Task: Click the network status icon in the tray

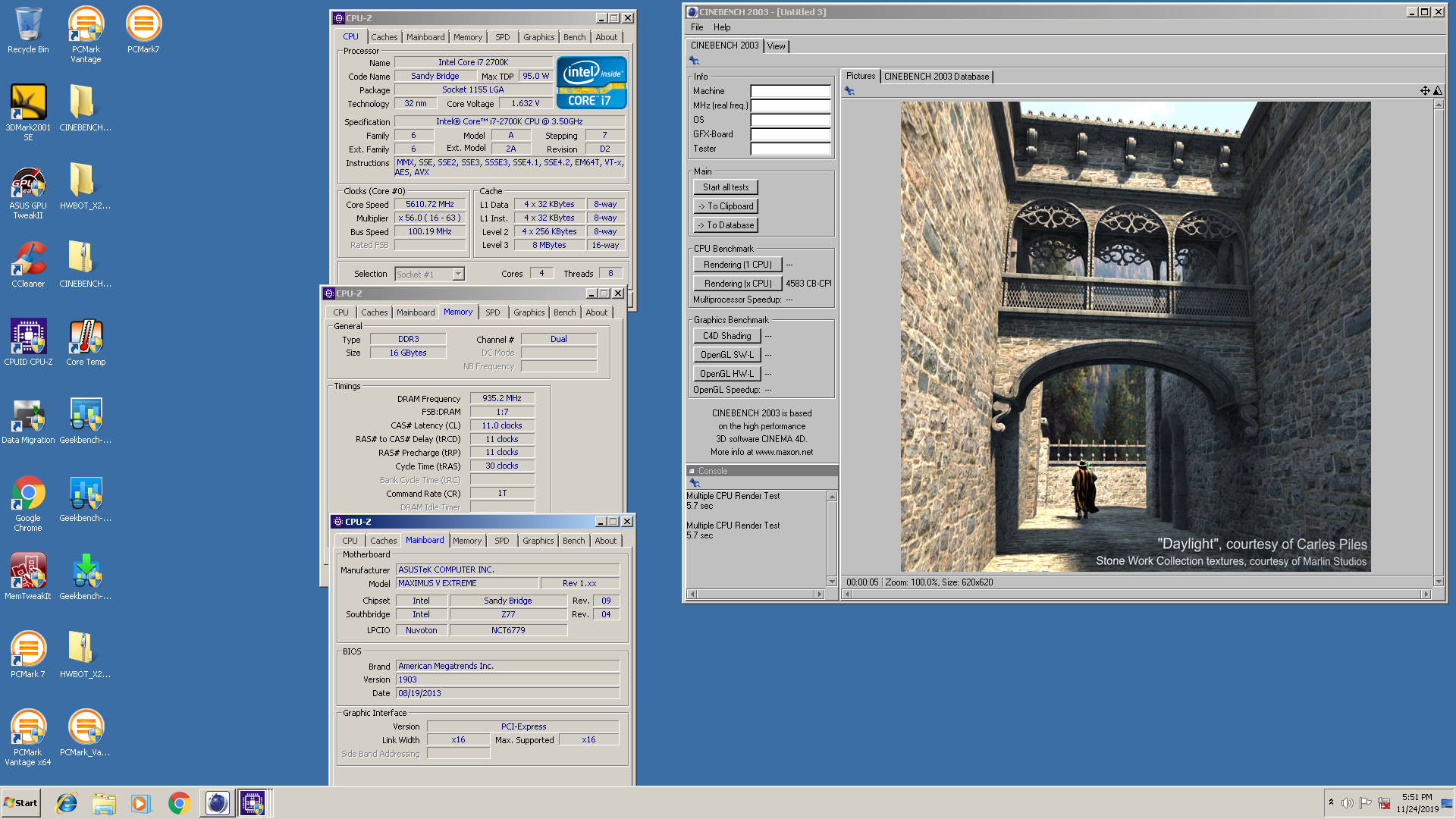Action: (x=1384, y=803)
